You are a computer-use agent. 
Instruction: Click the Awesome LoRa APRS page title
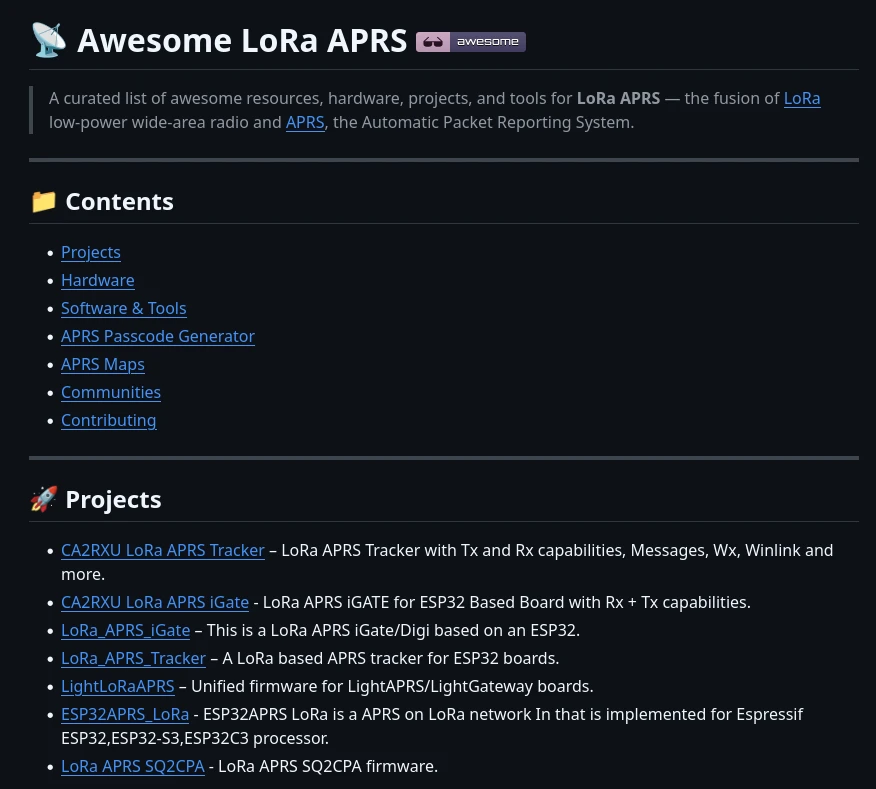[x=242, y=41]
